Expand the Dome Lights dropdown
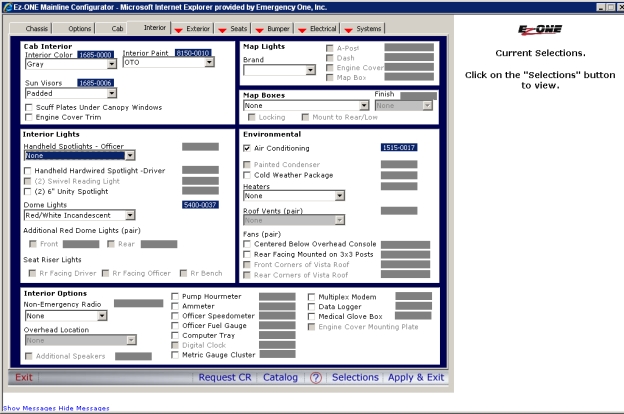Viewport: 624px width, 414px height. point(130,215)
